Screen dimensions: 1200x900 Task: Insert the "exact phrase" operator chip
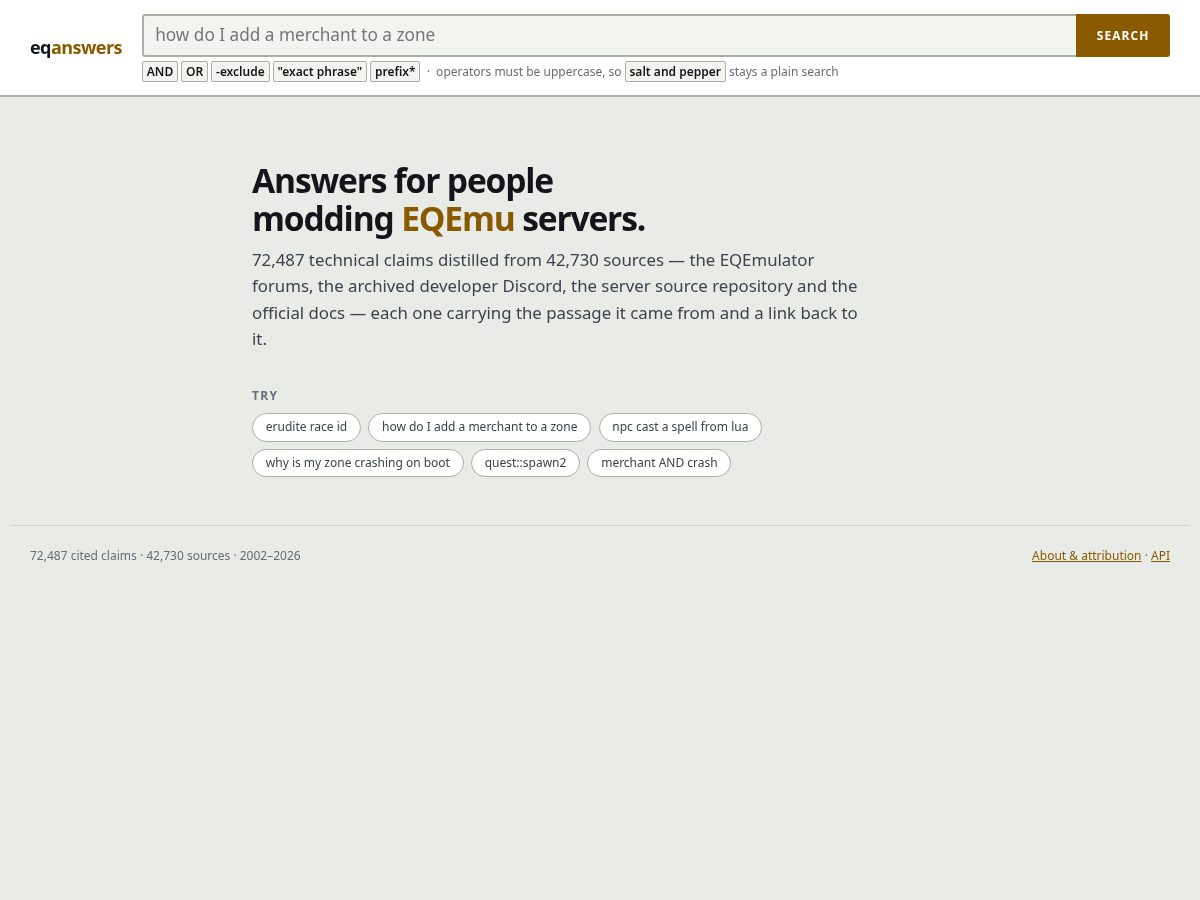pyautogui.click(x=320, y=72)
